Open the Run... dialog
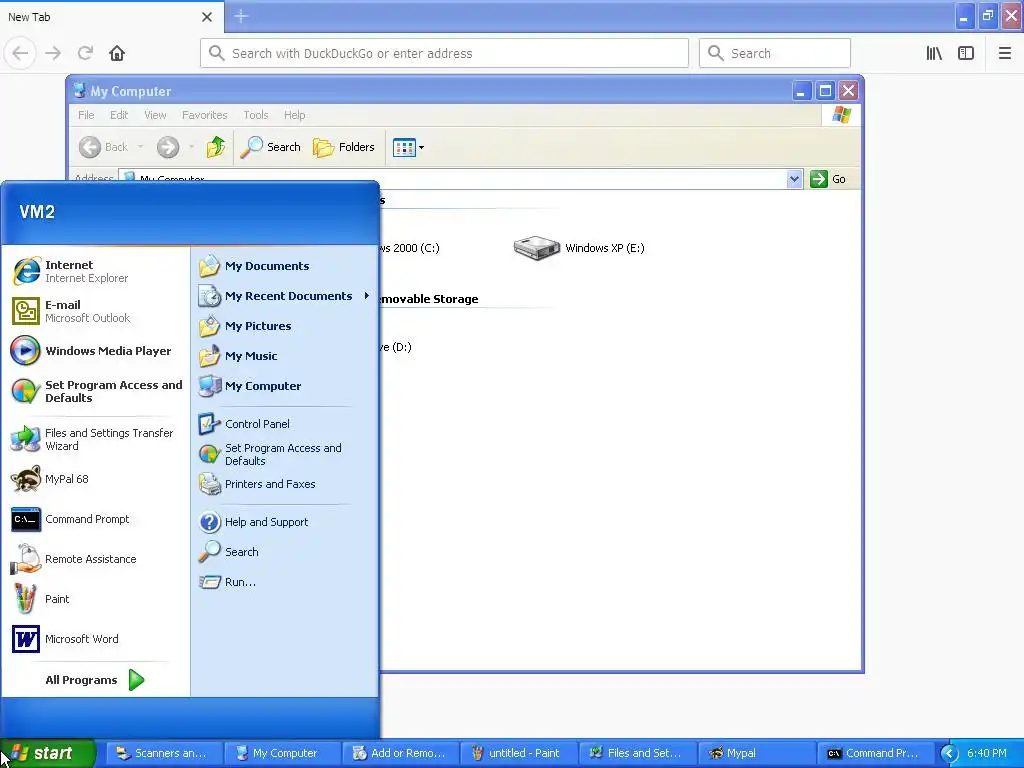This screenshot has width=1024, height=768. point(285,582)
